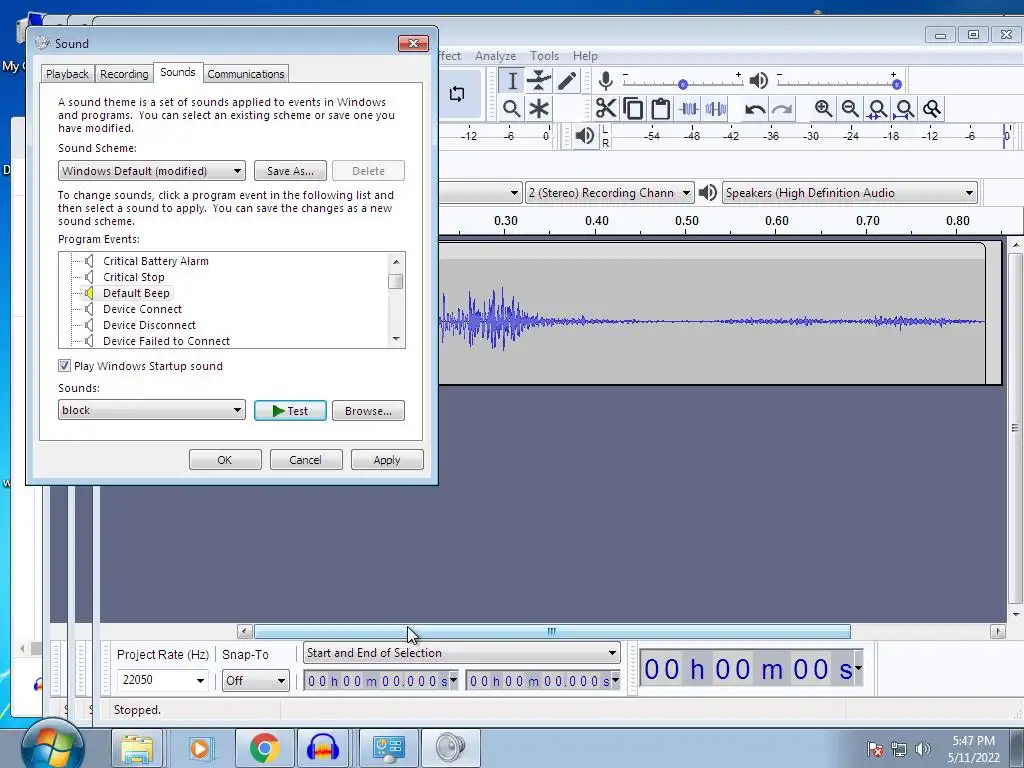Viewport: 1024px width, 768px height.
Task: Click the playback volume speaker icon
Action: [x=758, y=81]
